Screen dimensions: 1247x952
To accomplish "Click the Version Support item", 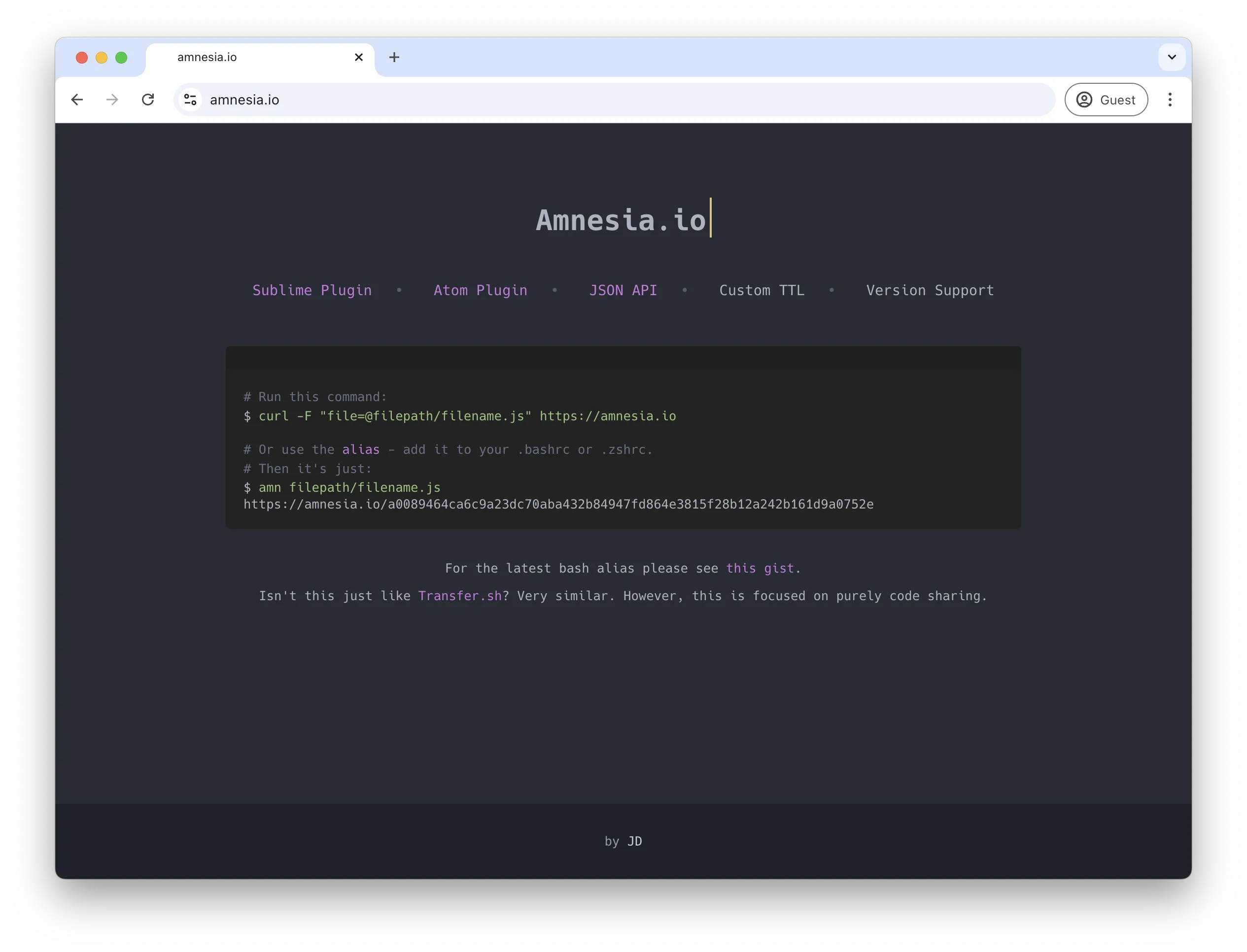I will [x=930, y=290].
